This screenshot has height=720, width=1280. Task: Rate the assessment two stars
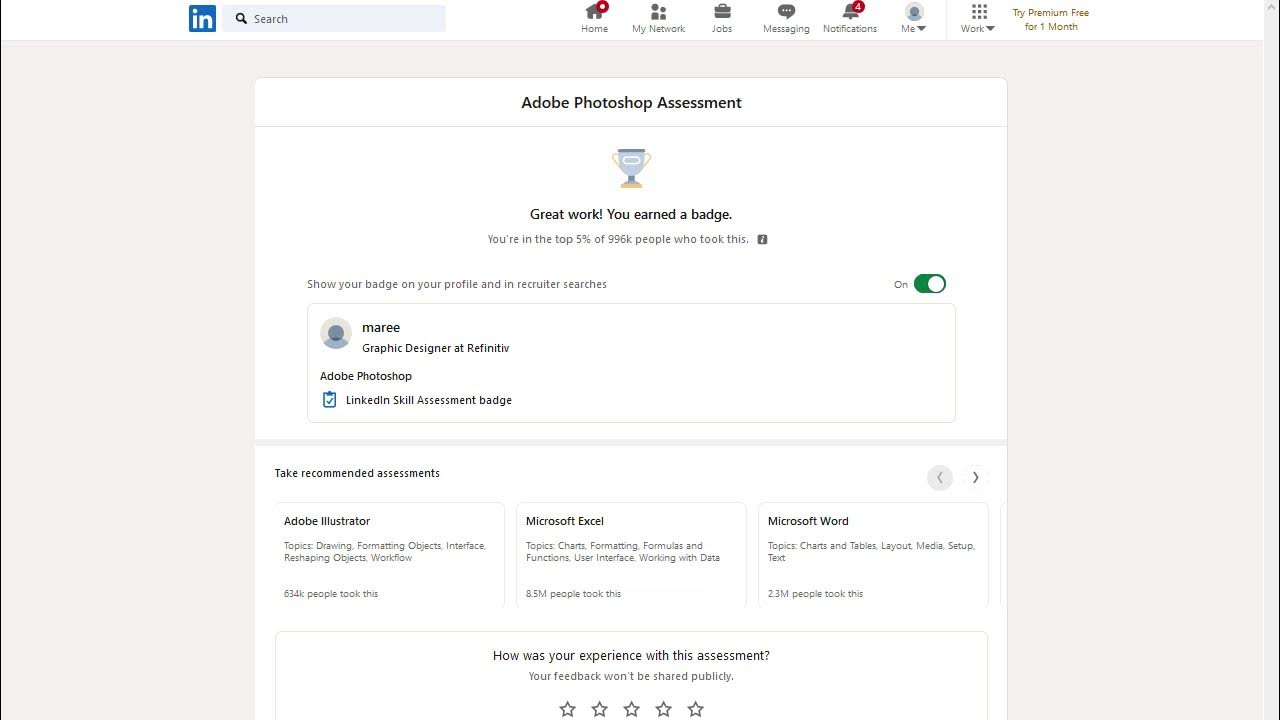pos(600,709)
